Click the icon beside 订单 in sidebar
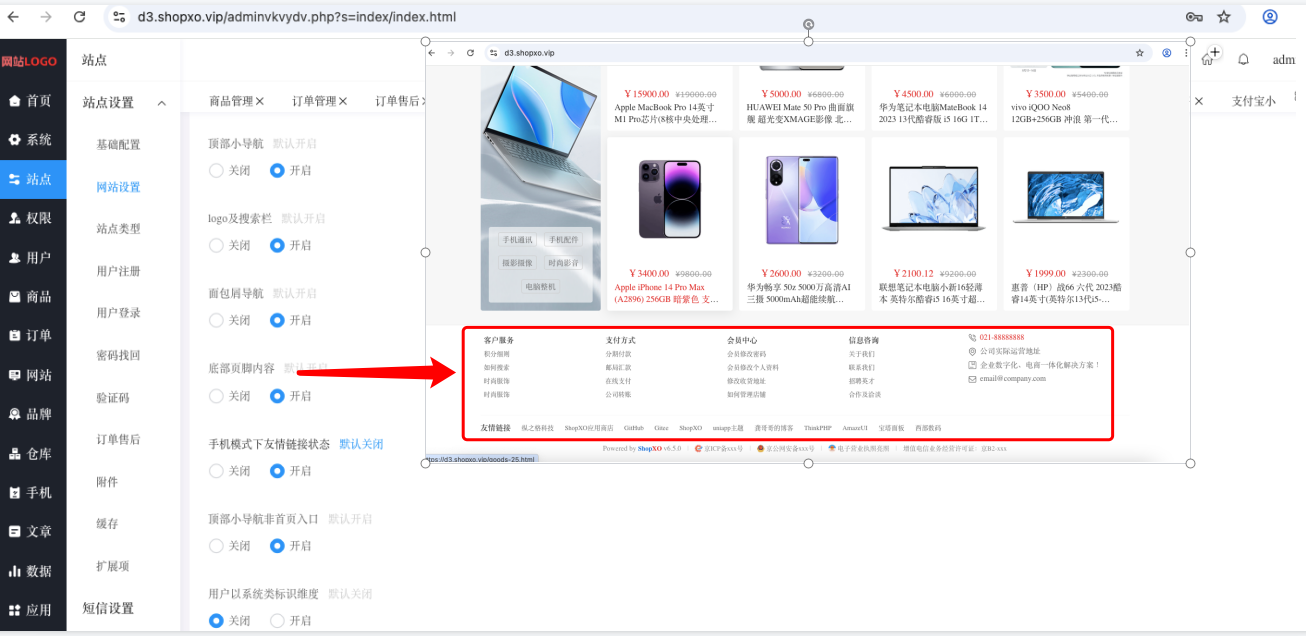The height and width of the screenshot is (636, 1306). coord(15,336)
